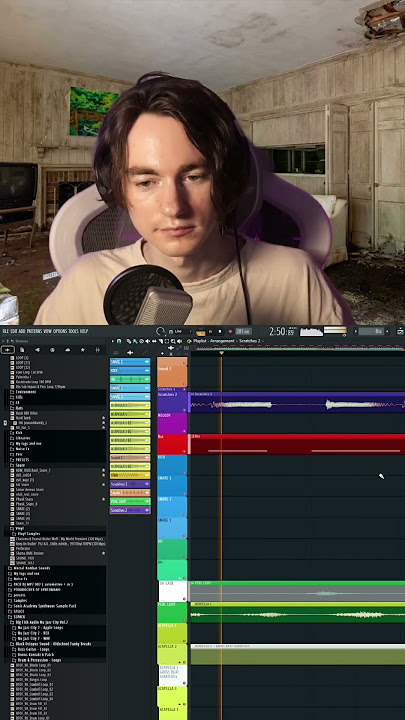Viewport: 405px width, 720px height.
Task: Expand the Fills folder
Action: [19, 397]
